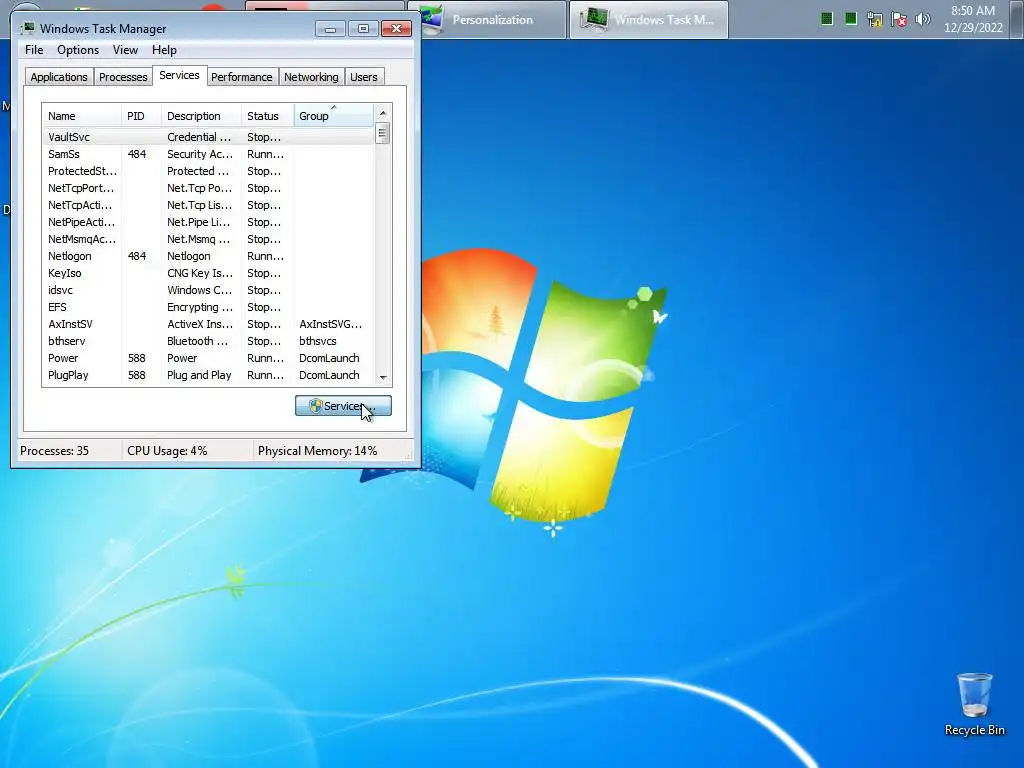Switch to the Networking tab
This screenshot has width=1024, height=768.
[311, 76]
